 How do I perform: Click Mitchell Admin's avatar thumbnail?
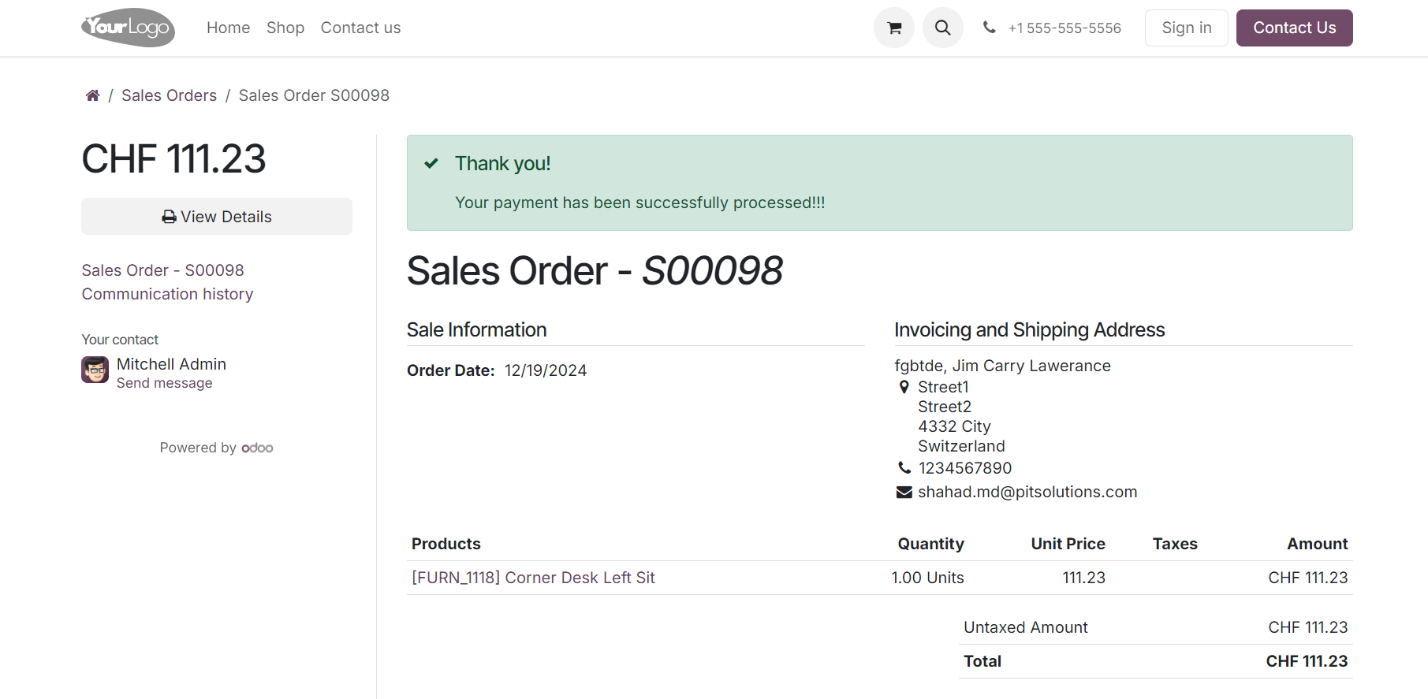(x=94, y=369)
